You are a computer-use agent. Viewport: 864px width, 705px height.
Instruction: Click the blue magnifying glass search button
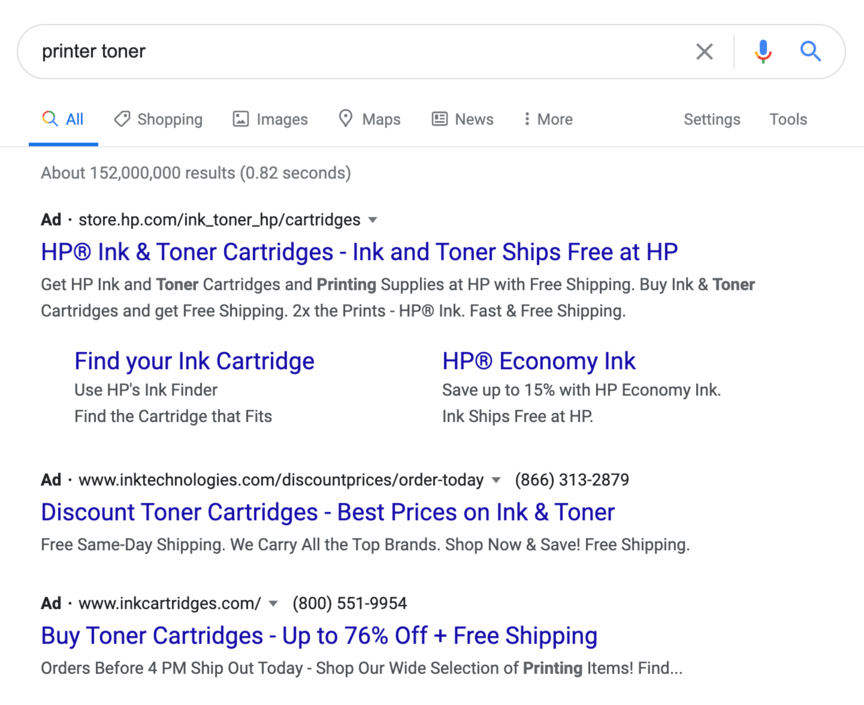pos(811,51)
